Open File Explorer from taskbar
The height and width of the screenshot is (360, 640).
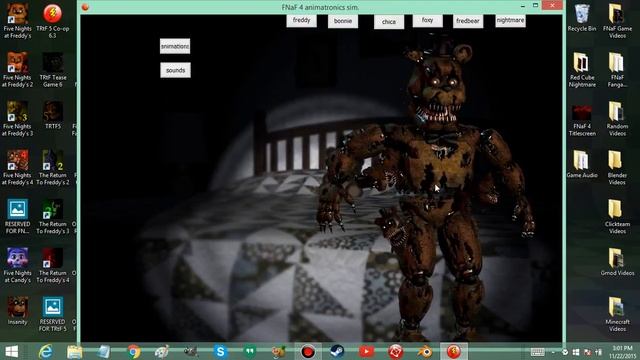click(x=74, y=351)
